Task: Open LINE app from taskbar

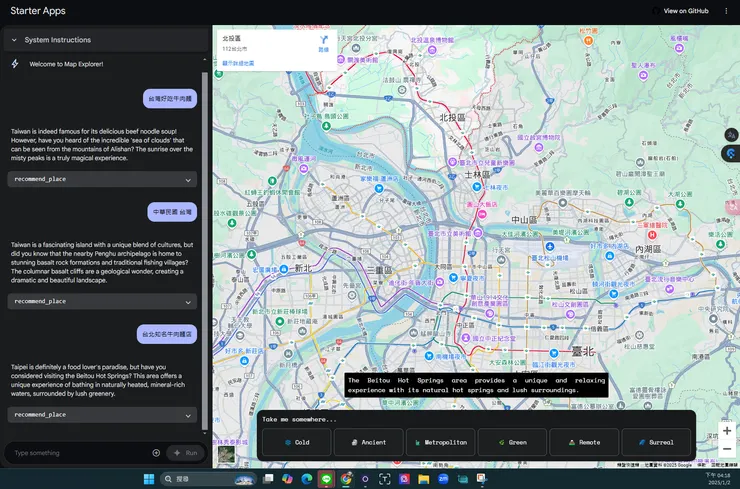Action: tap(326, 479)
